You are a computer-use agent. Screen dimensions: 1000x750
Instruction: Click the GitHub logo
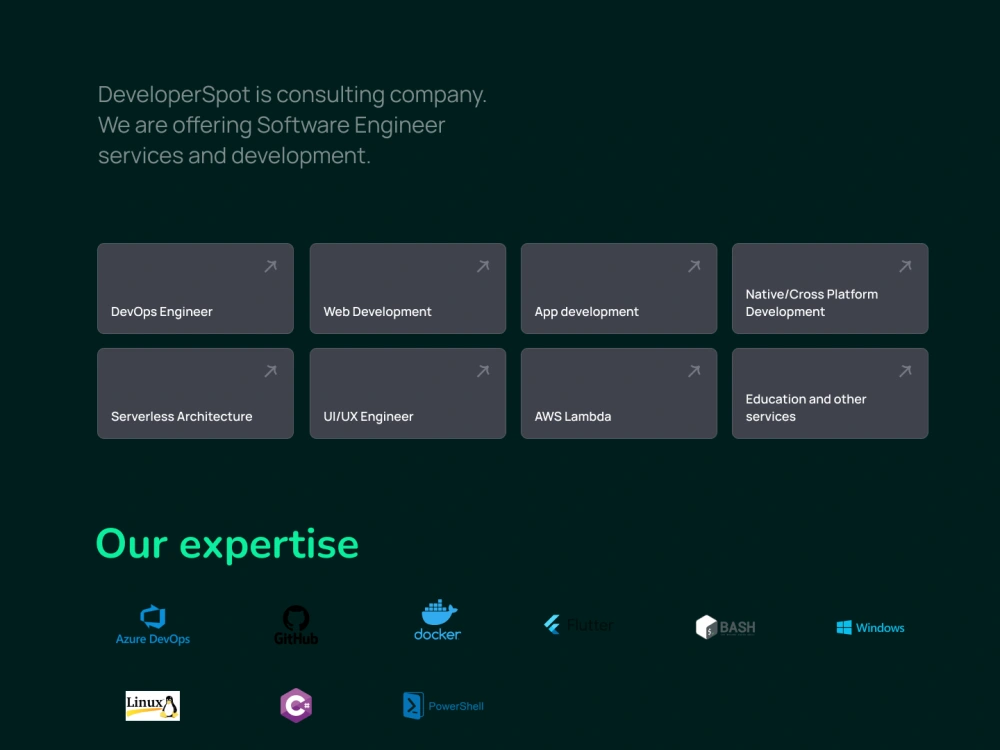tap(296, 625)
